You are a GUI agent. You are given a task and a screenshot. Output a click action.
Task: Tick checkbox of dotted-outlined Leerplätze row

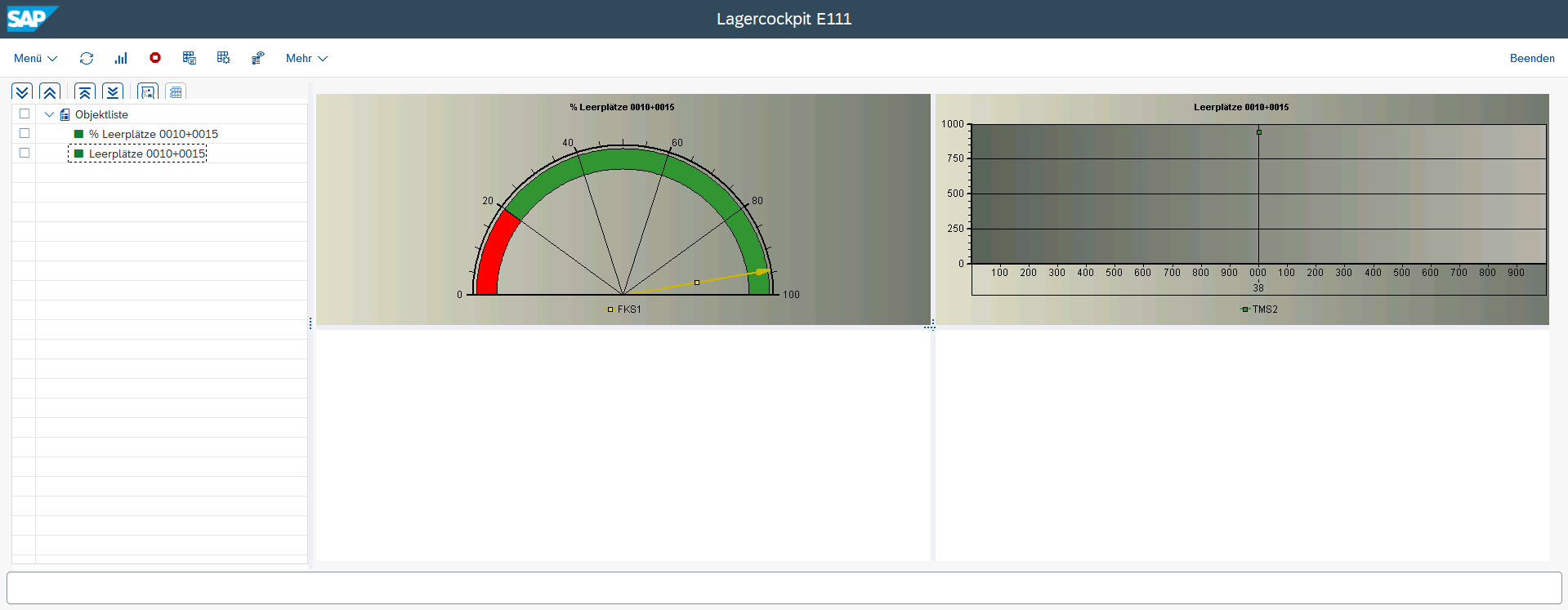click(25, 153)
